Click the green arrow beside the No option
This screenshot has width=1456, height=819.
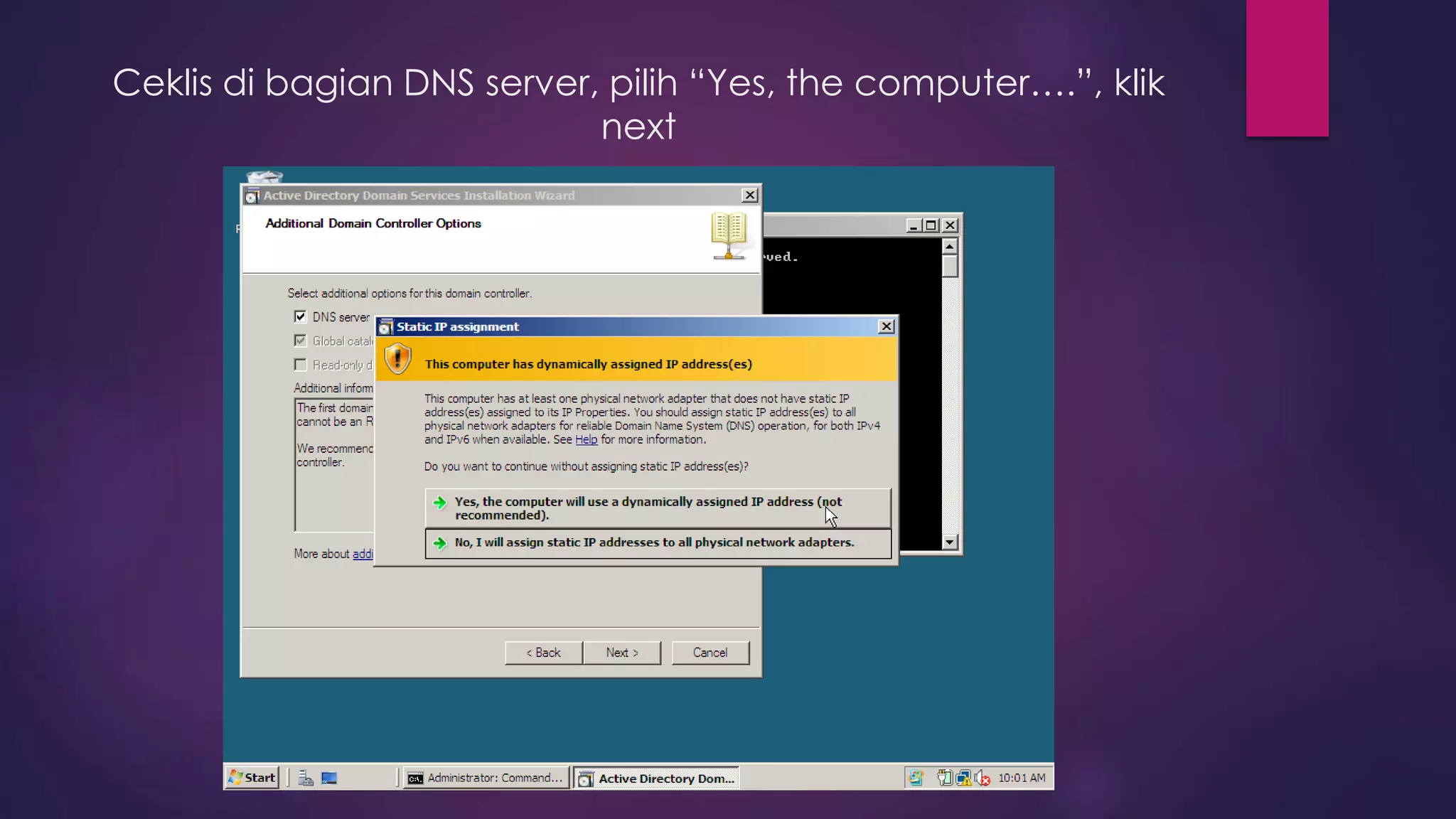(440, 542)
